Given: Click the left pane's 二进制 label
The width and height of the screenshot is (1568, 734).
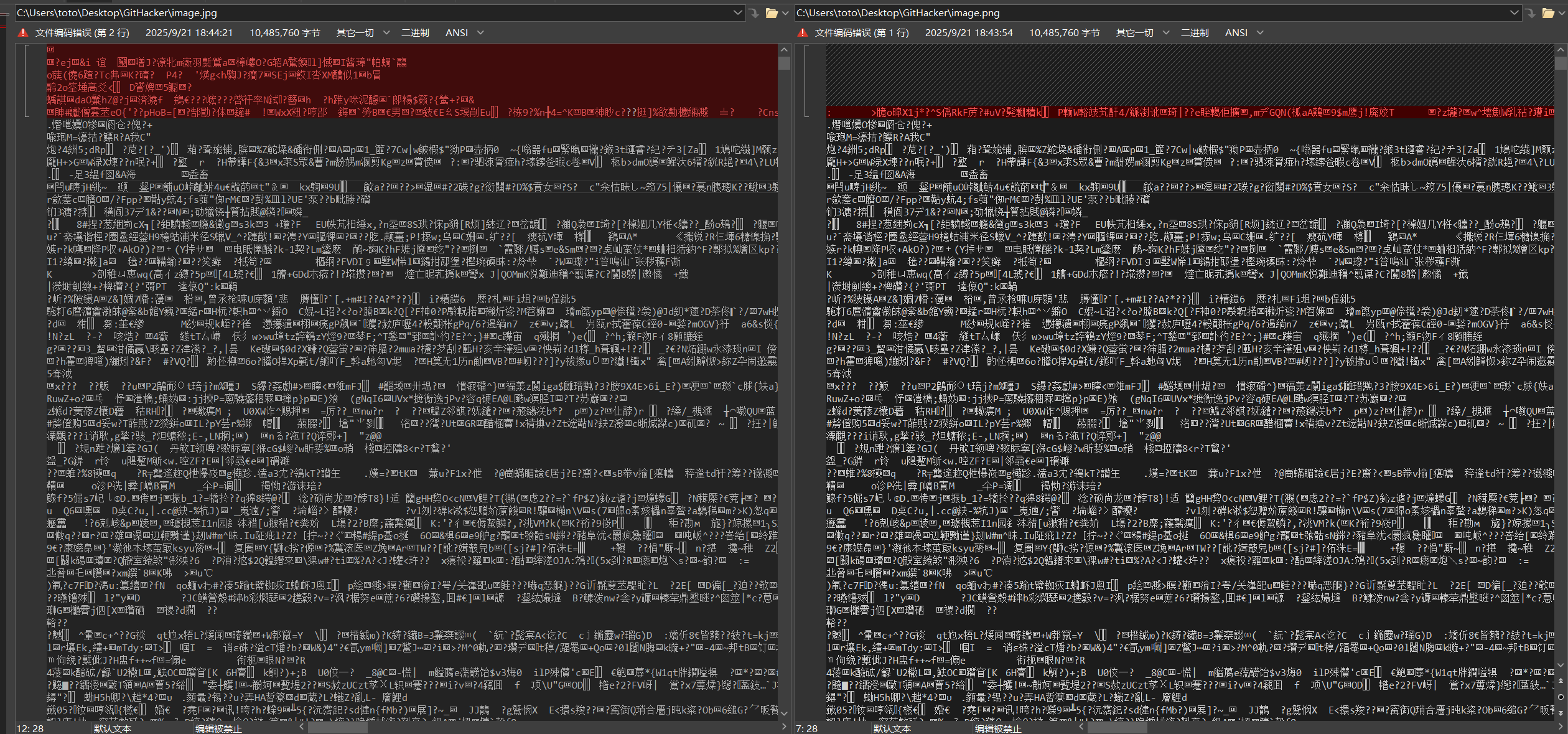Looking at the screenshot, I should point(415,33).
